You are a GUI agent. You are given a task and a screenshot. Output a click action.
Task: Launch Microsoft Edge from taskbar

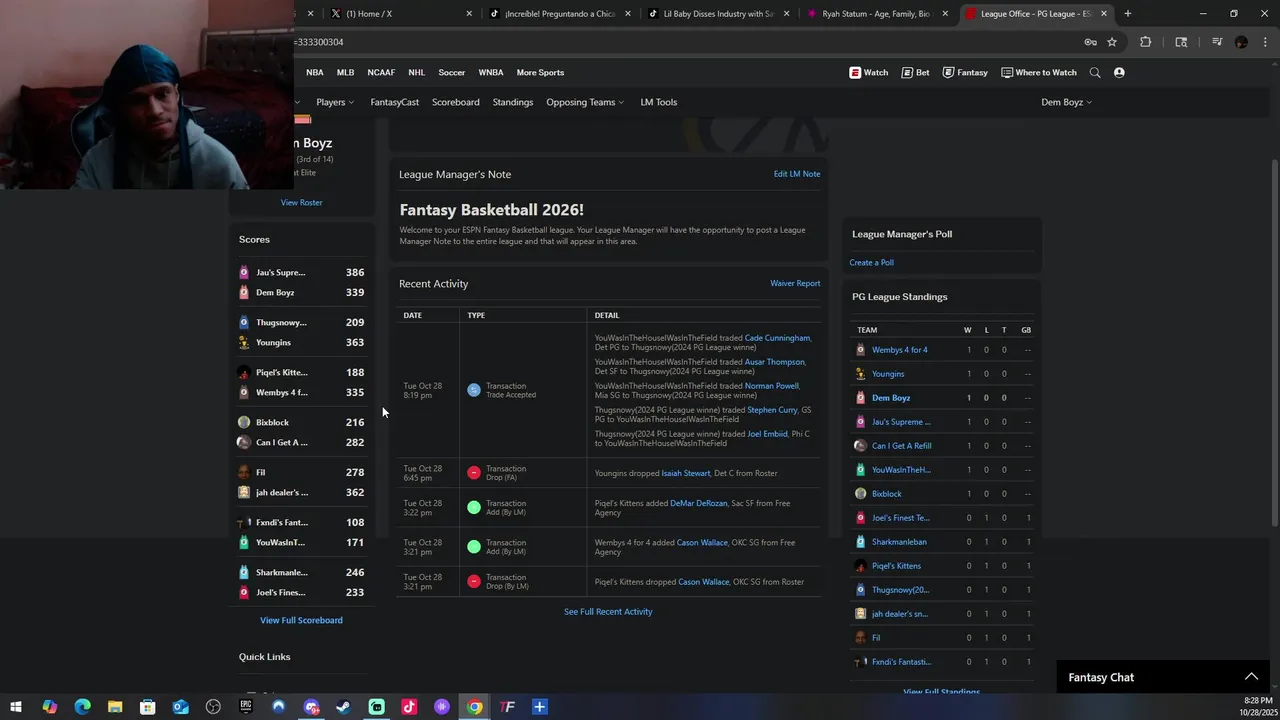(82, 707)
